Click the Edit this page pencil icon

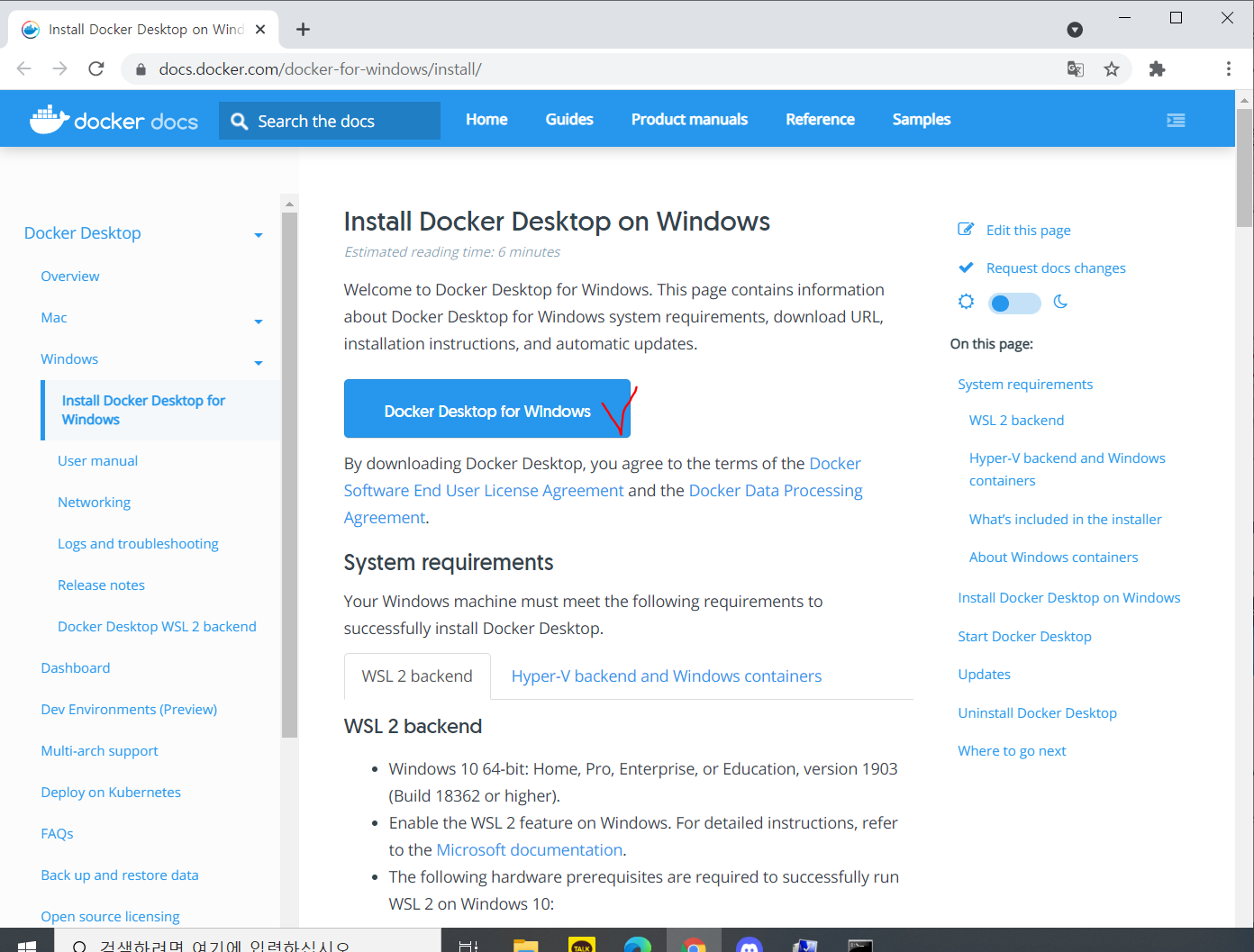click(x=966, y=230)
